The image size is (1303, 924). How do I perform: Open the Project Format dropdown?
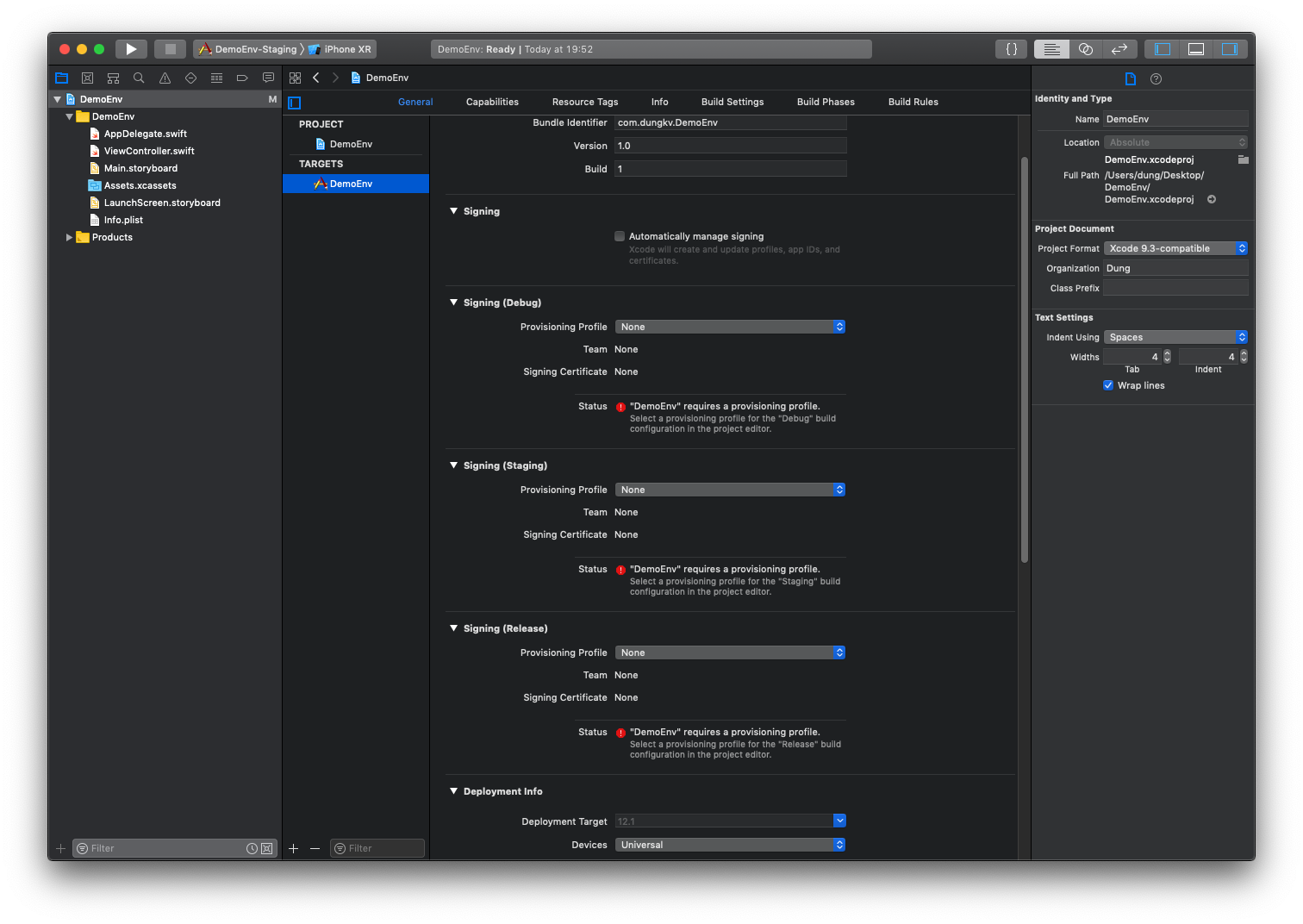click(1175, 248)
